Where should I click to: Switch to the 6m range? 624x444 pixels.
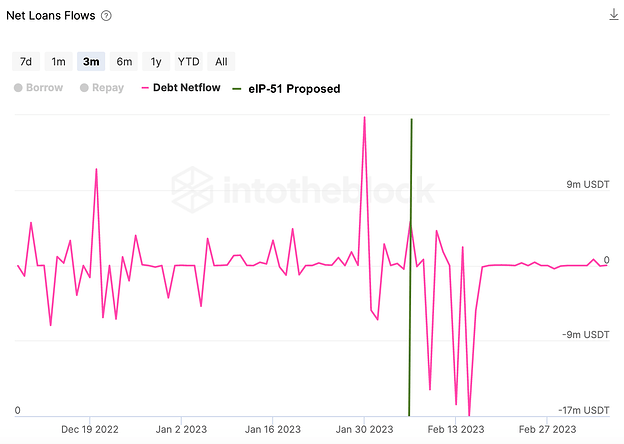(124, 61)
